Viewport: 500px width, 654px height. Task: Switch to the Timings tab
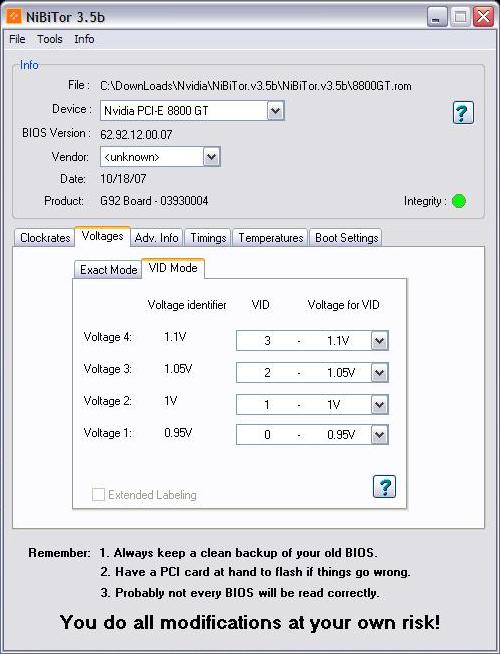tap(208, 238)
